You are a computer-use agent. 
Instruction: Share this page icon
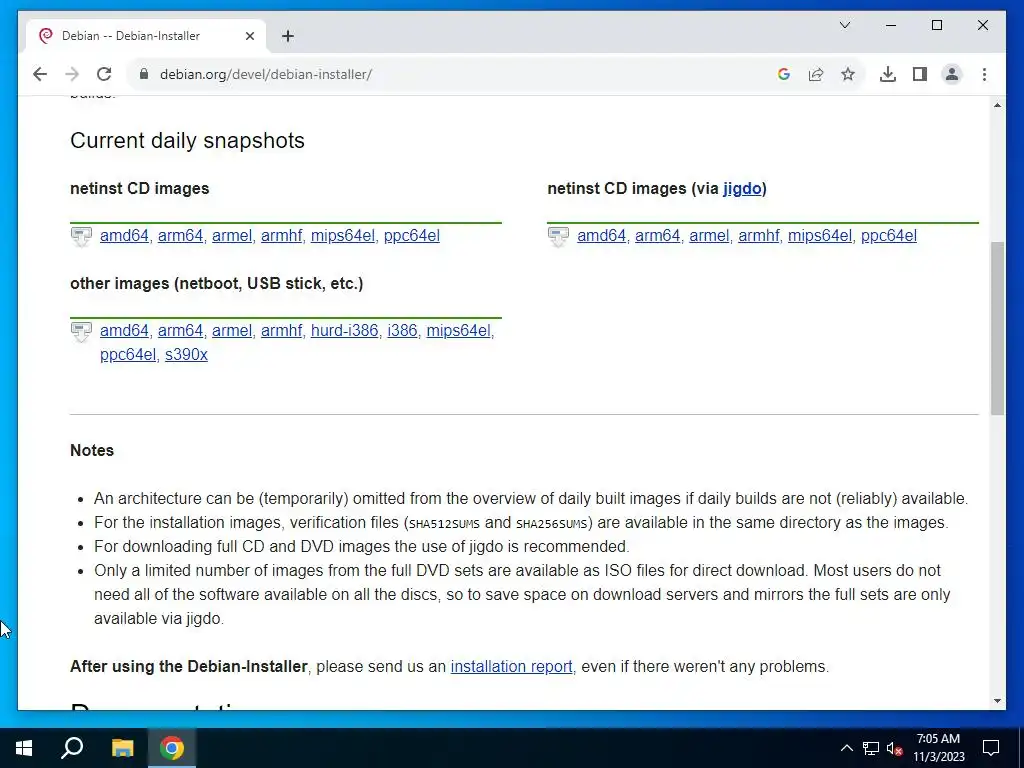click(816, 74)
